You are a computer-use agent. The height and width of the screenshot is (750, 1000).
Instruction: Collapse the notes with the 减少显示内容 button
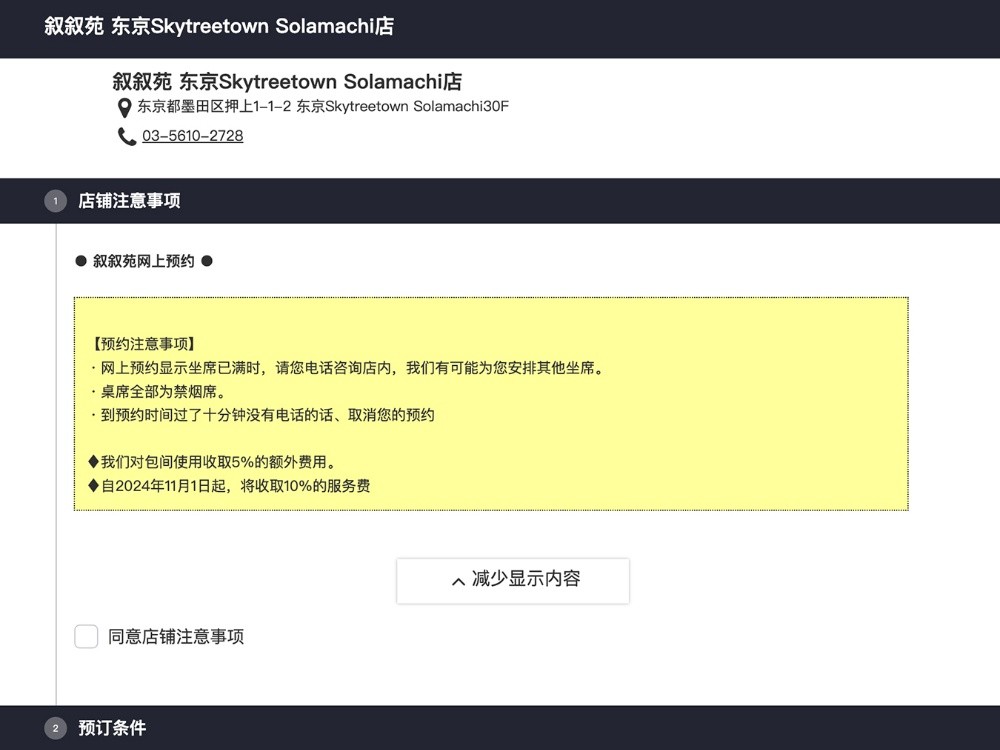513,581
